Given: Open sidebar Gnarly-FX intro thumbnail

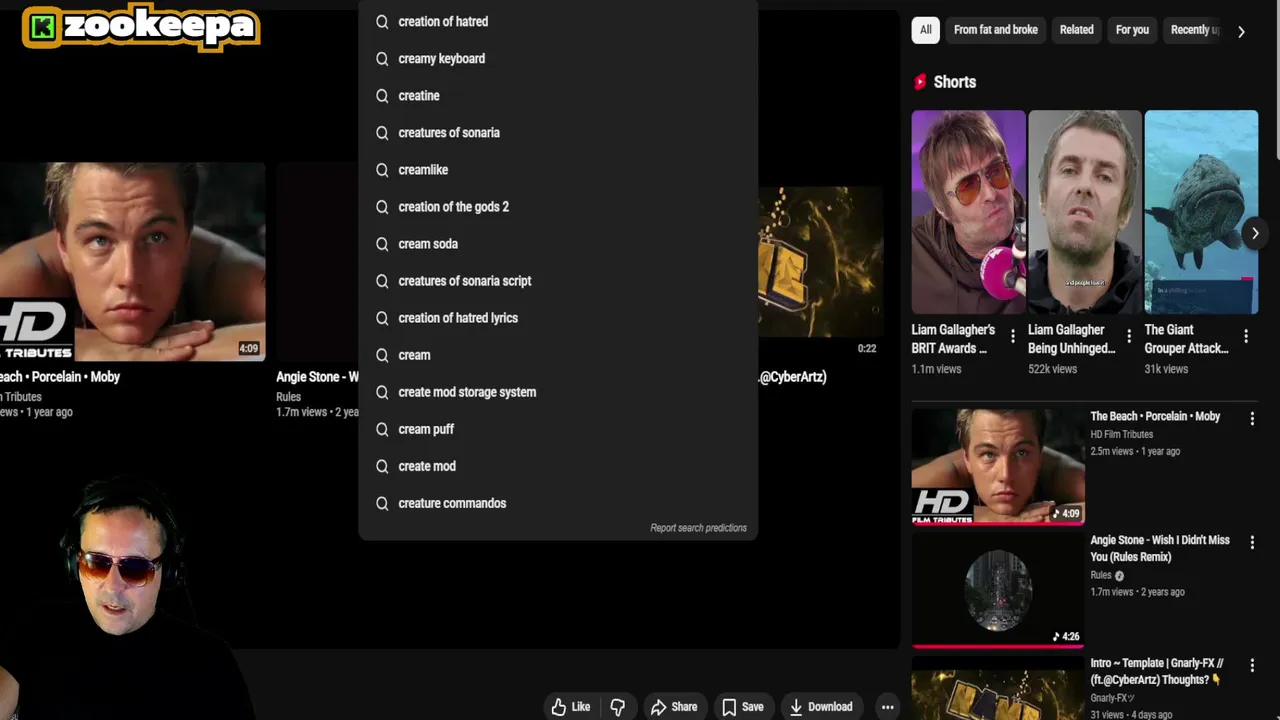Looking at the screenshot, I should tap(998, 690).
